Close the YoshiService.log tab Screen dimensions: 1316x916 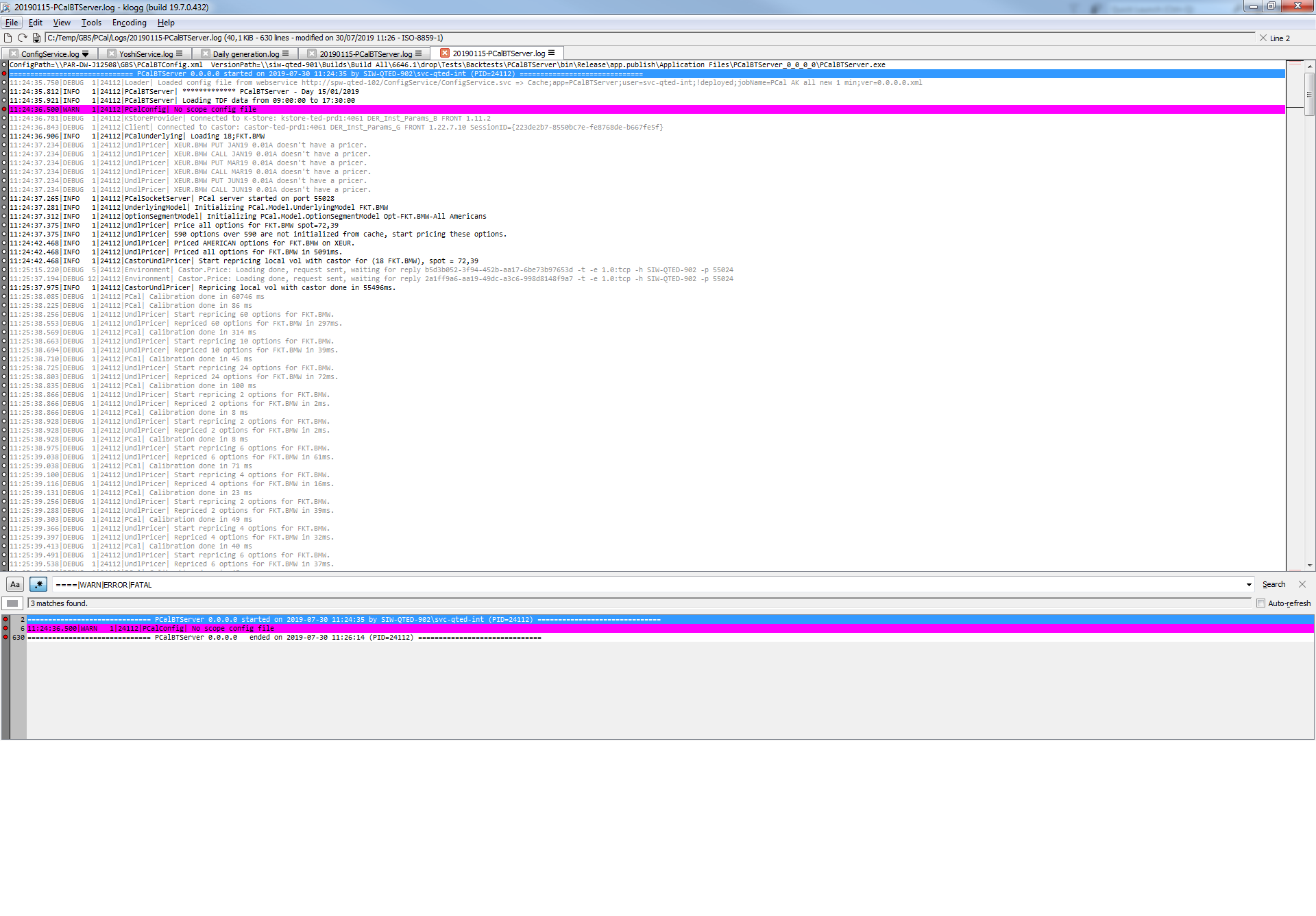[112, 53]
